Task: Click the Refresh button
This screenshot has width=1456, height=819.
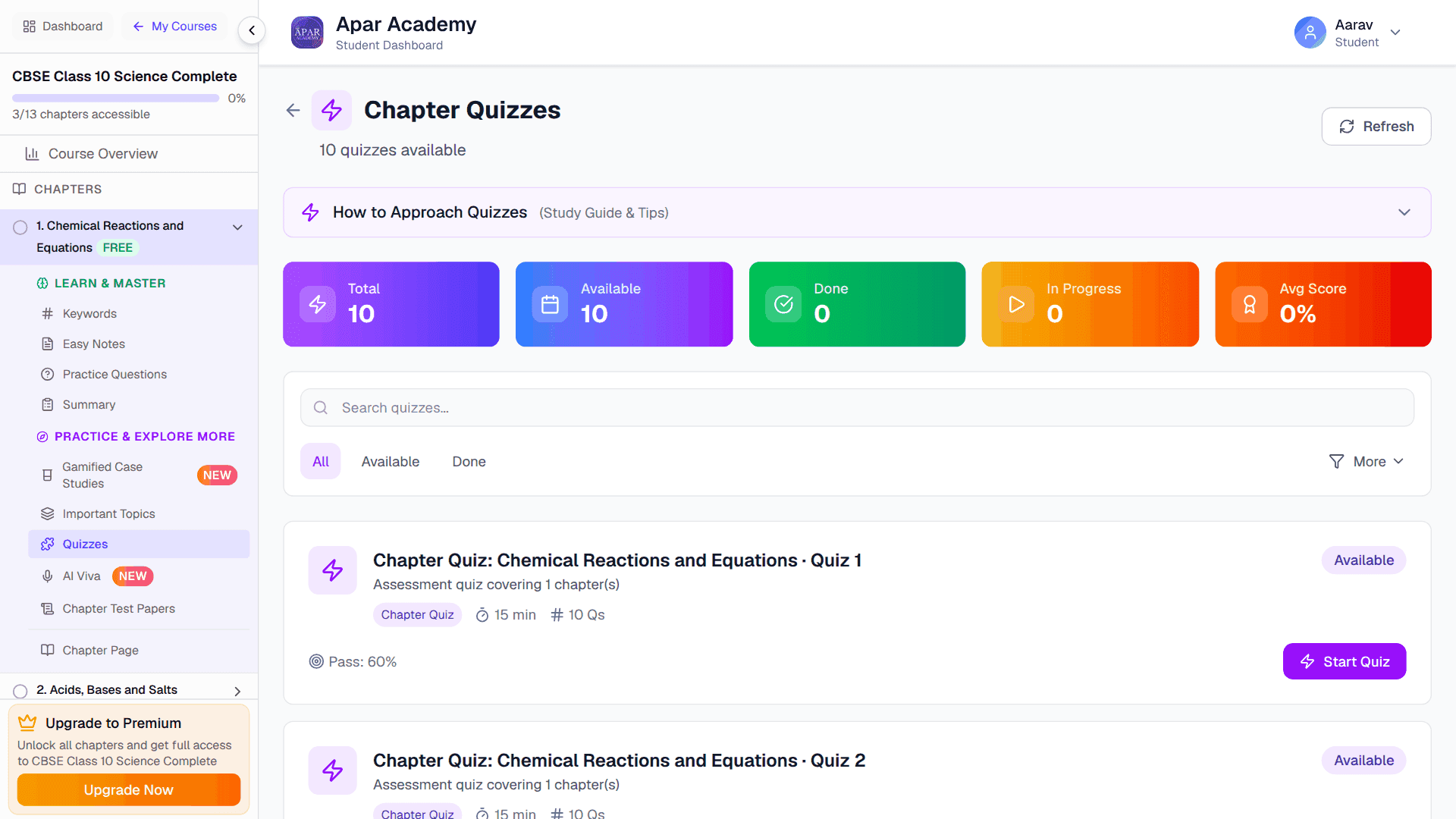Action: (1376, 127)
